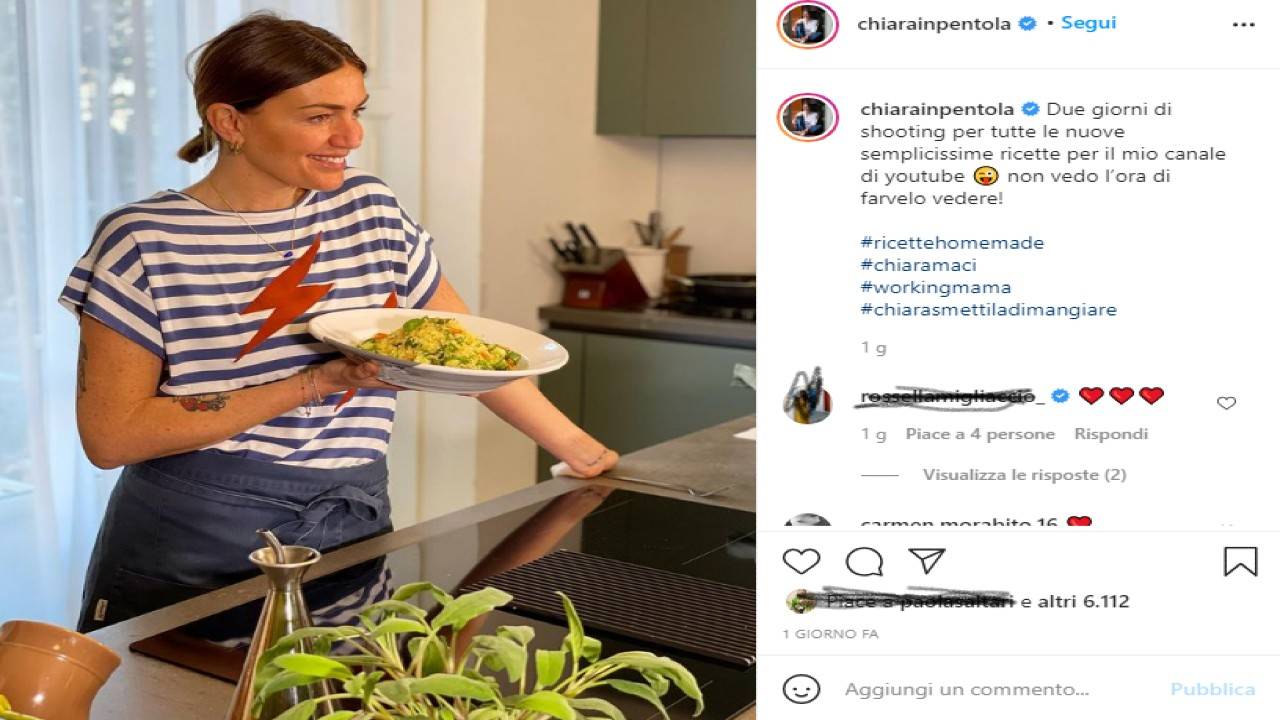
Task: Follow the account with Segui
Action: (x=1088, y=22)
